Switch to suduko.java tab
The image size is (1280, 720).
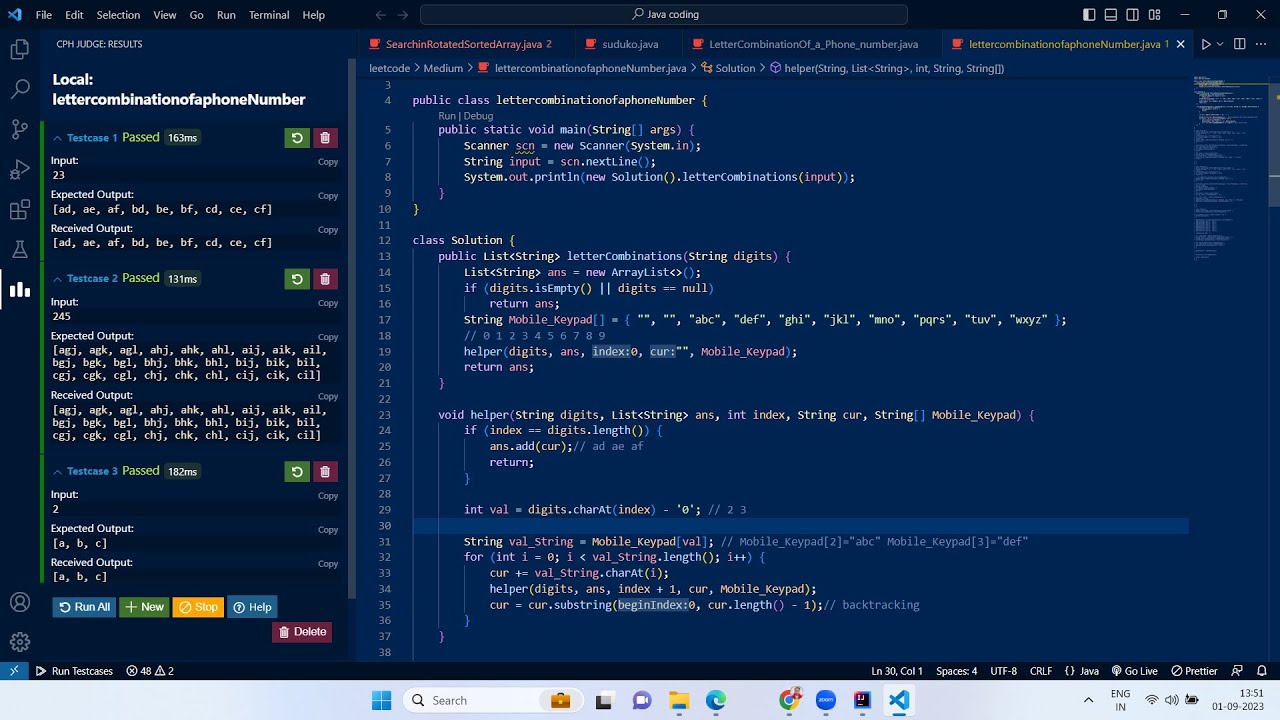point(630,44)
